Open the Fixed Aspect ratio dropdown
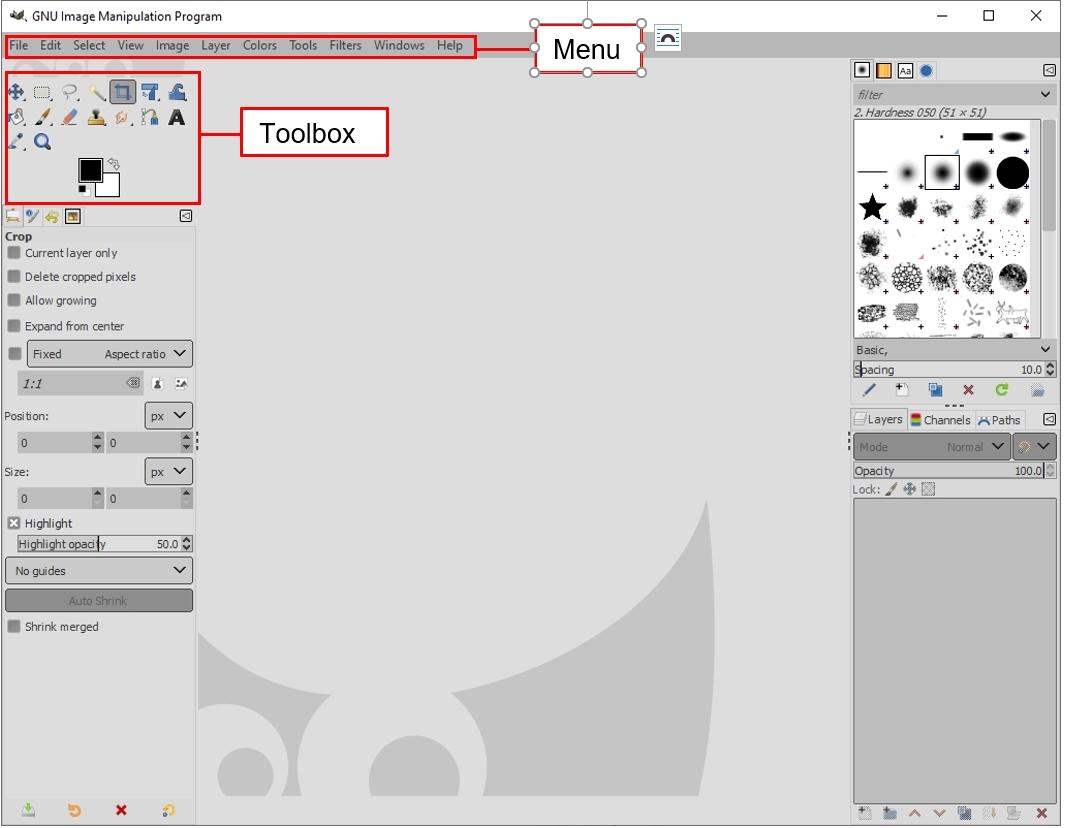The height and width of the screenshot is (828, 1065). coord(109,354)
